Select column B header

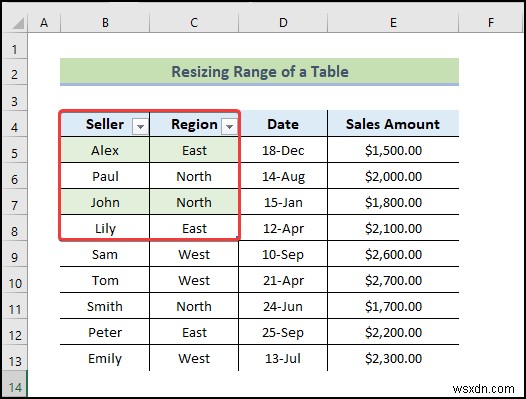(x=105, y=23)
